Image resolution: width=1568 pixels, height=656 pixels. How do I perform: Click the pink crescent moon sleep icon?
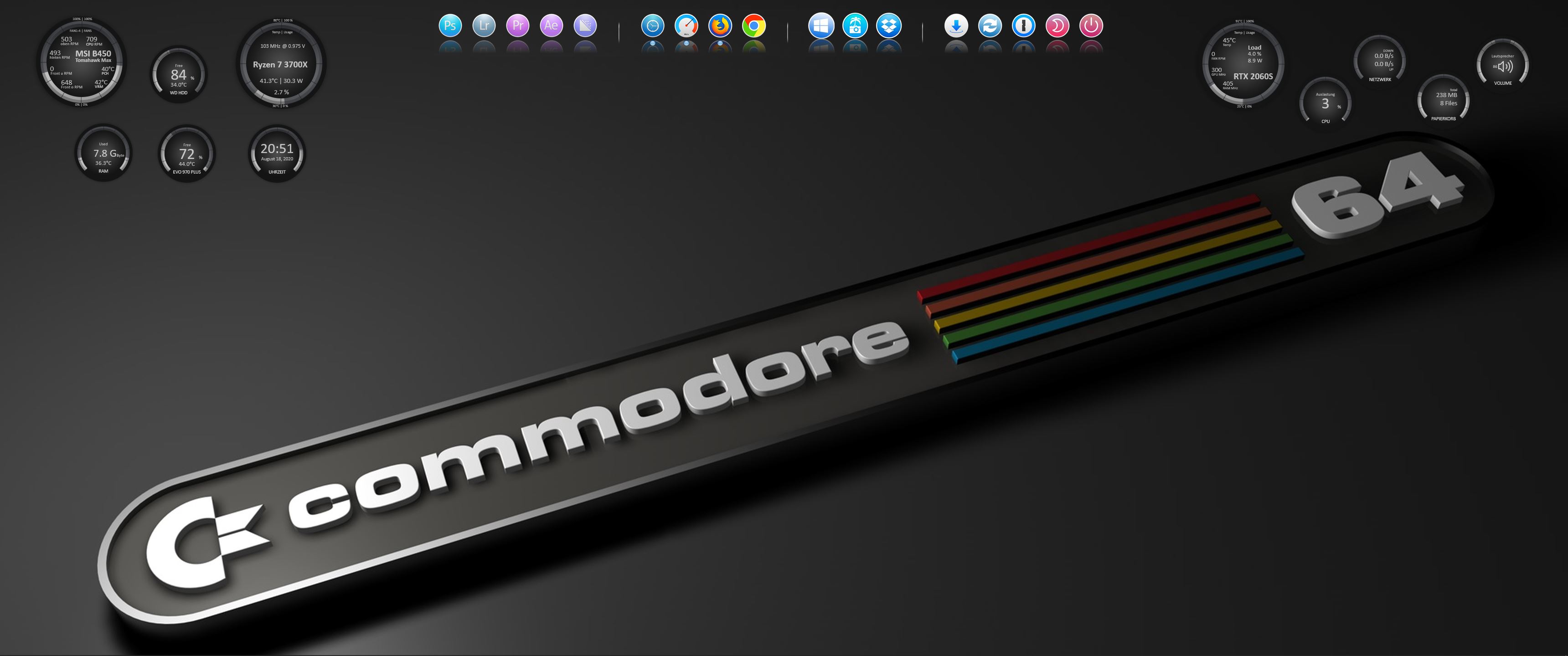pyautogui.click(x=1057, y=26)
